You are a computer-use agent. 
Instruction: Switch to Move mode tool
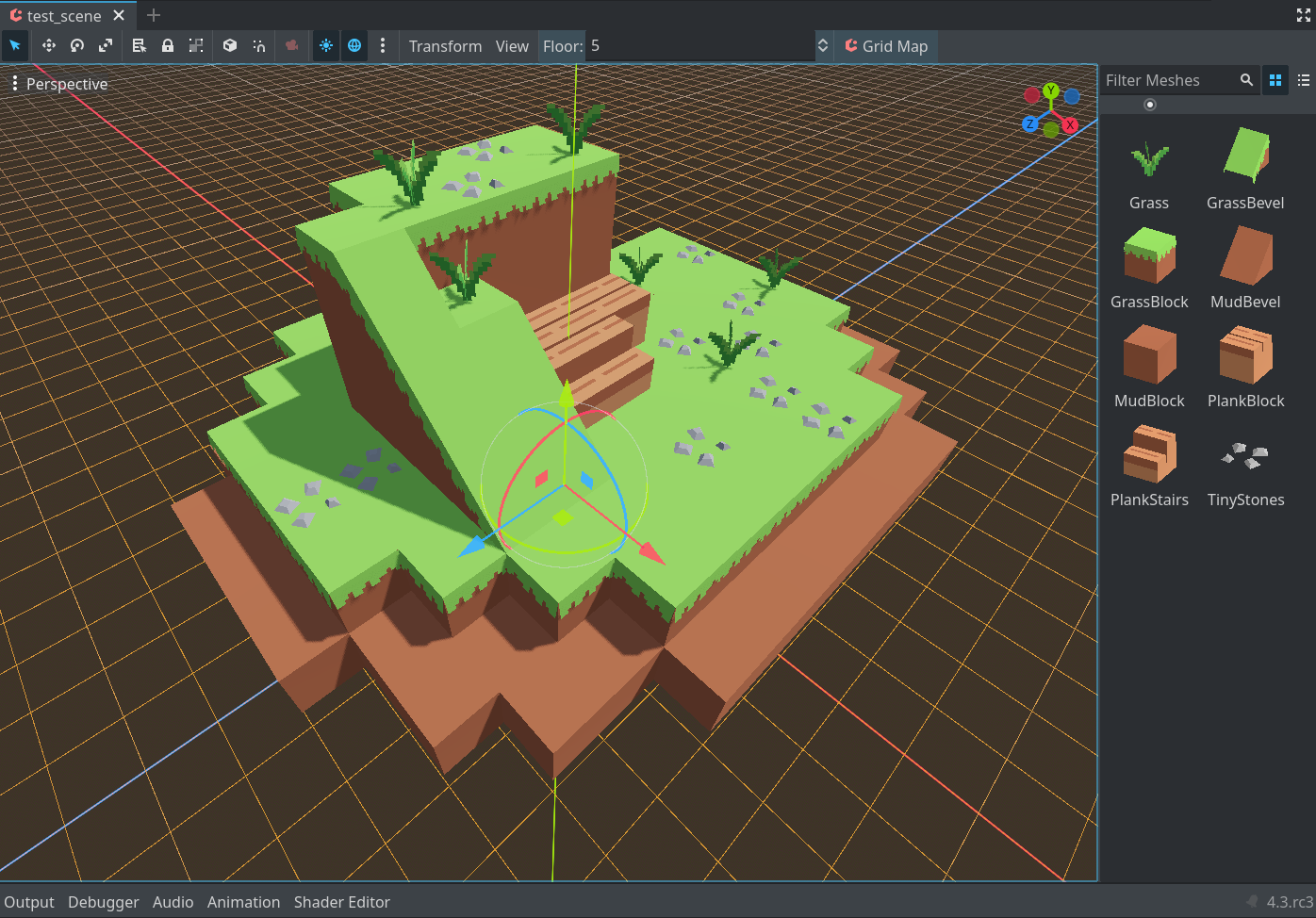tap(49, 45)
